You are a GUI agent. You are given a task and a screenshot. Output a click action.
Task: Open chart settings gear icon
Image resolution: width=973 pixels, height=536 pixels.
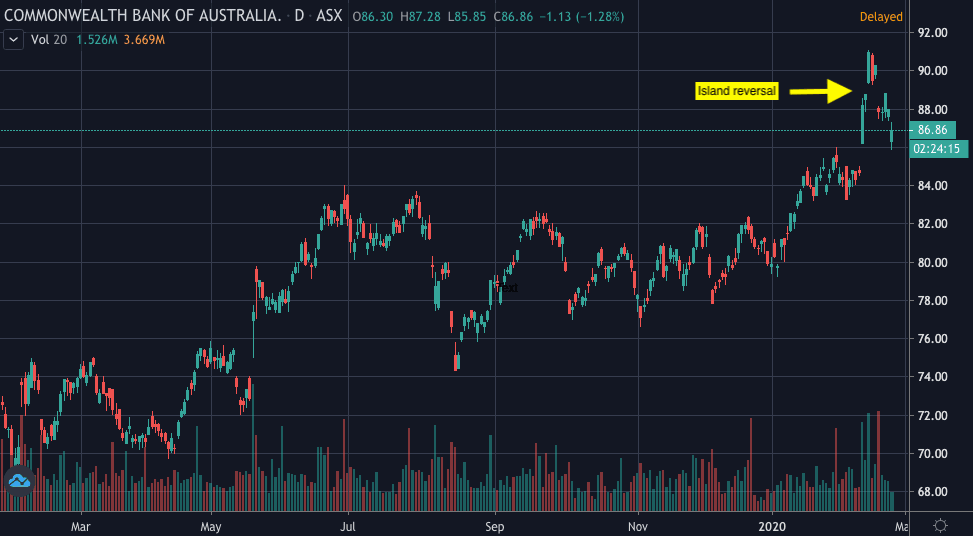point(940,524)
